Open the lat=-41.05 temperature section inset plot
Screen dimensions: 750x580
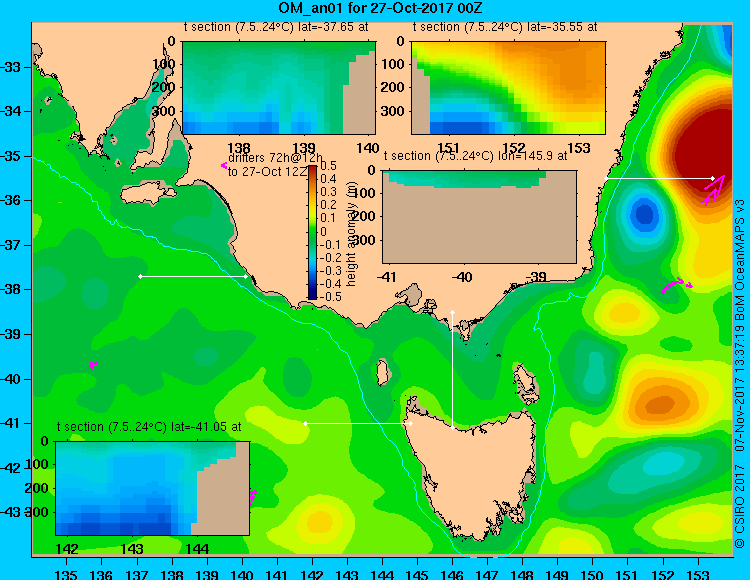click(x=153, y=488)
